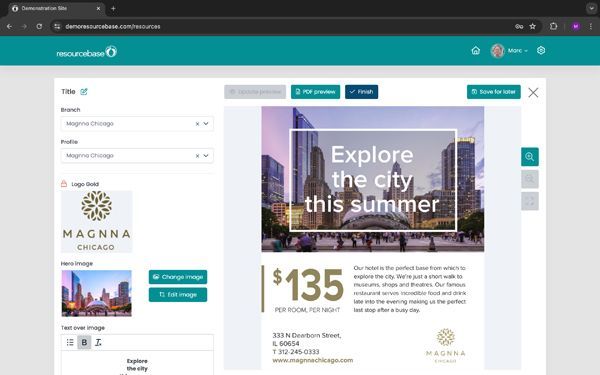Open Chrome three-dot menu
The width and height of the screenshot is (600, 375).
(590, 26)
